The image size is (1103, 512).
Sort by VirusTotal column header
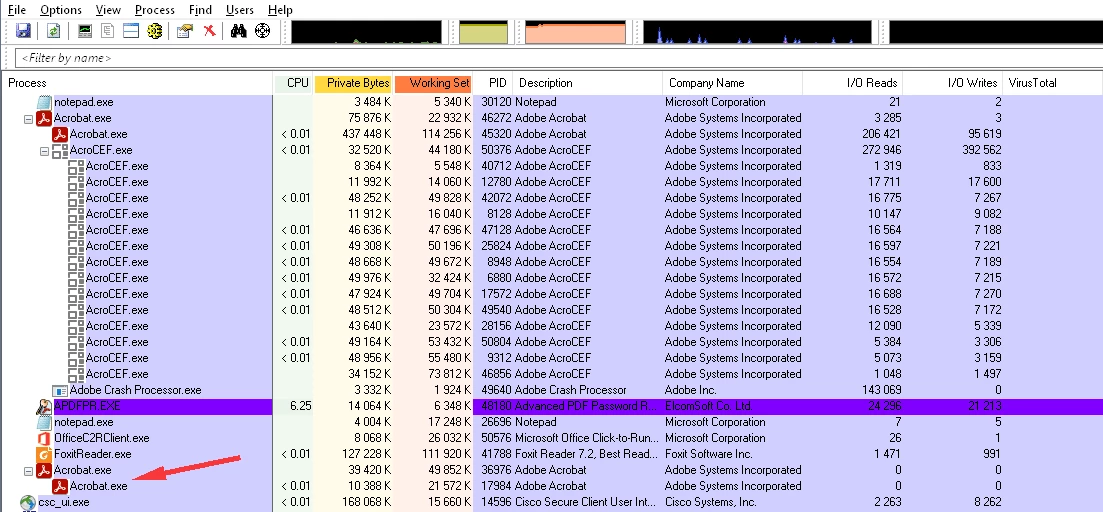(1053, 83)
